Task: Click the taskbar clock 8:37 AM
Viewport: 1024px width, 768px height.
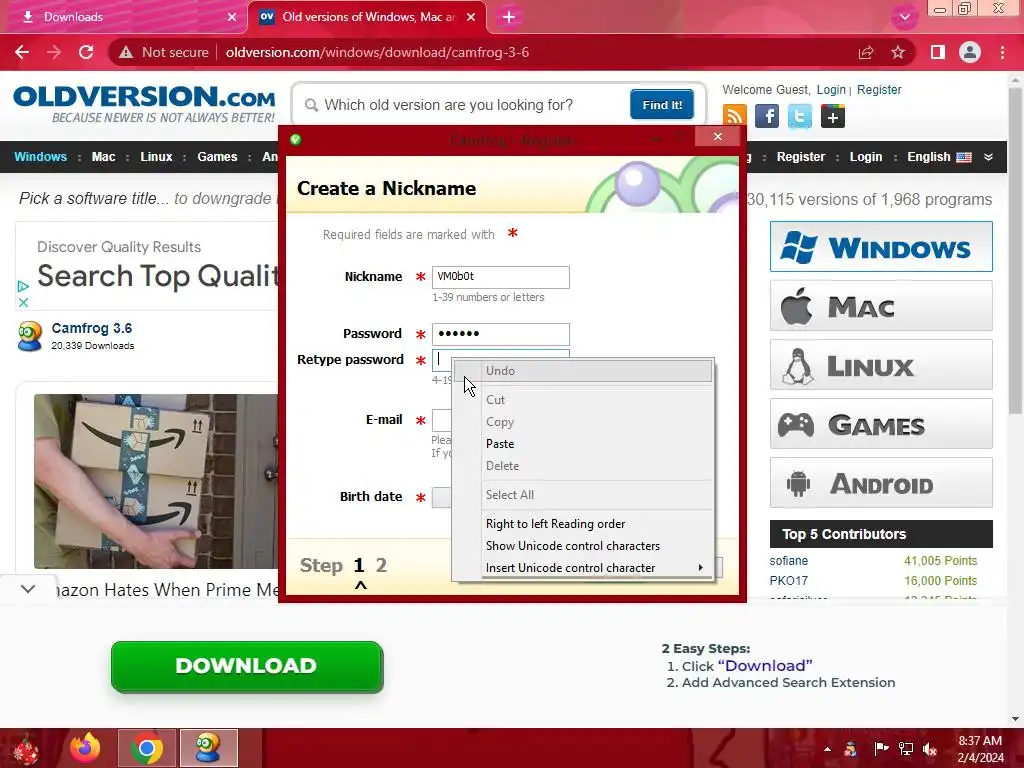Action: tap(980, 741)
